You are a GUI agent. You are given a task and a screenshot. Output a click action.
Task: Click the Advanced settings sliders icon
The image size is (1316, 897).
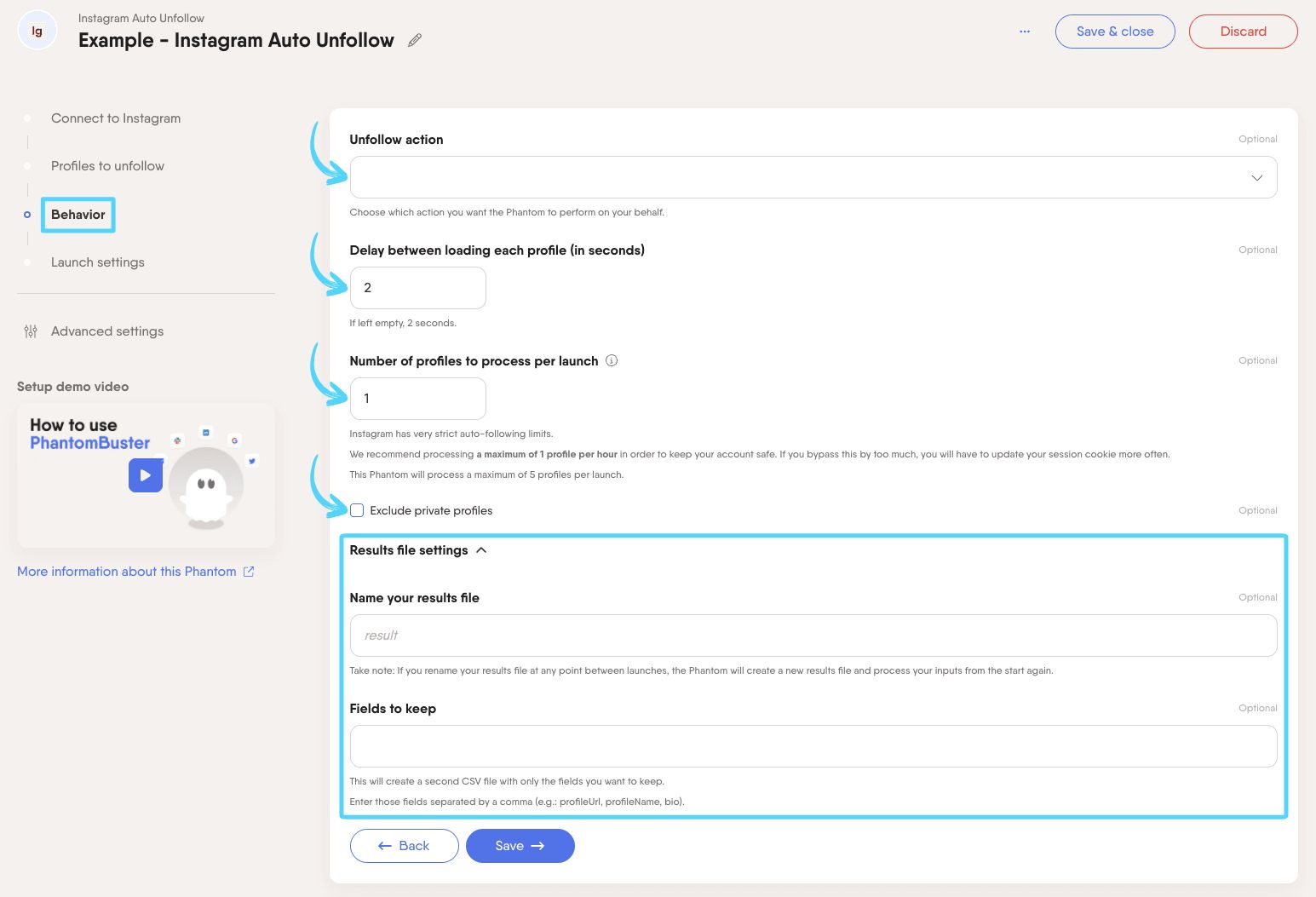tap(30, 331)
